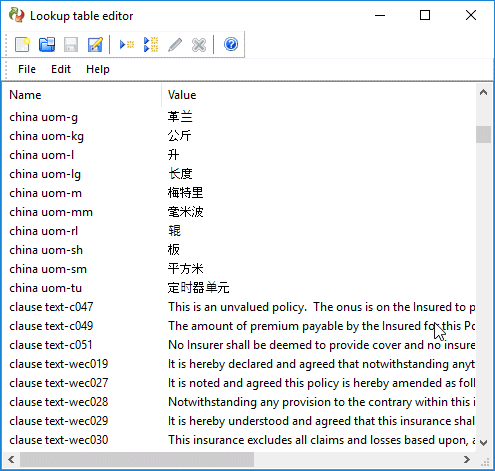Open help via blue question icon
This screenshot has height=471, width=495.
(x=231, y=44)
